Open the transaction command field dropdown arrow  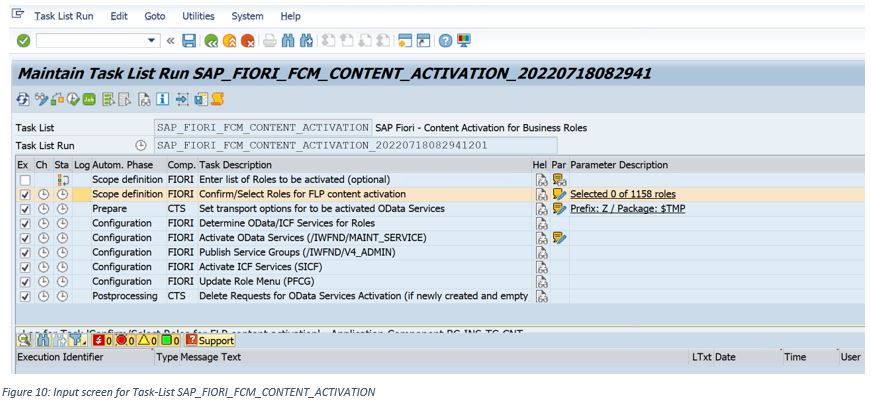point(151,41)
